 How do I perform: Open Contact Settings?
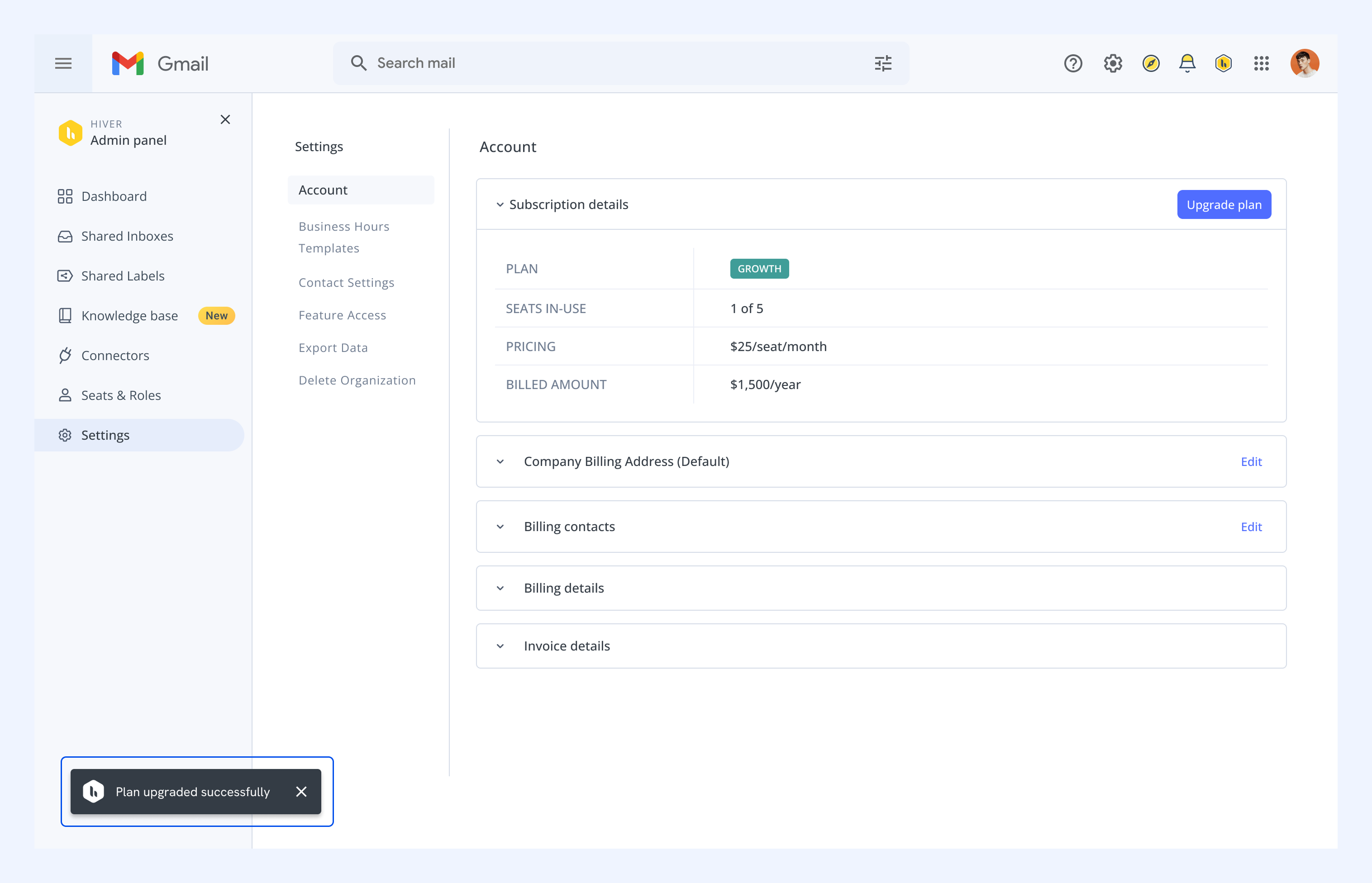point(347,283)
